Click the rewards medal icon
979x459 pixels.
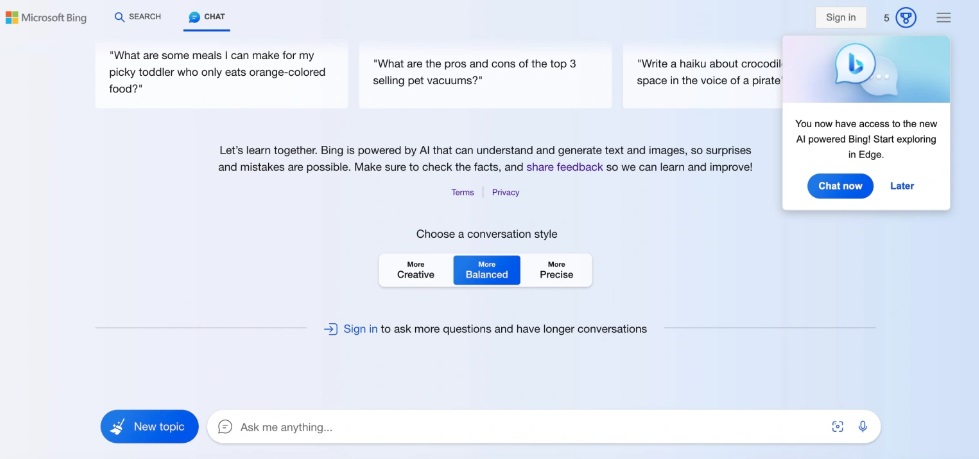tap(906, 17)
